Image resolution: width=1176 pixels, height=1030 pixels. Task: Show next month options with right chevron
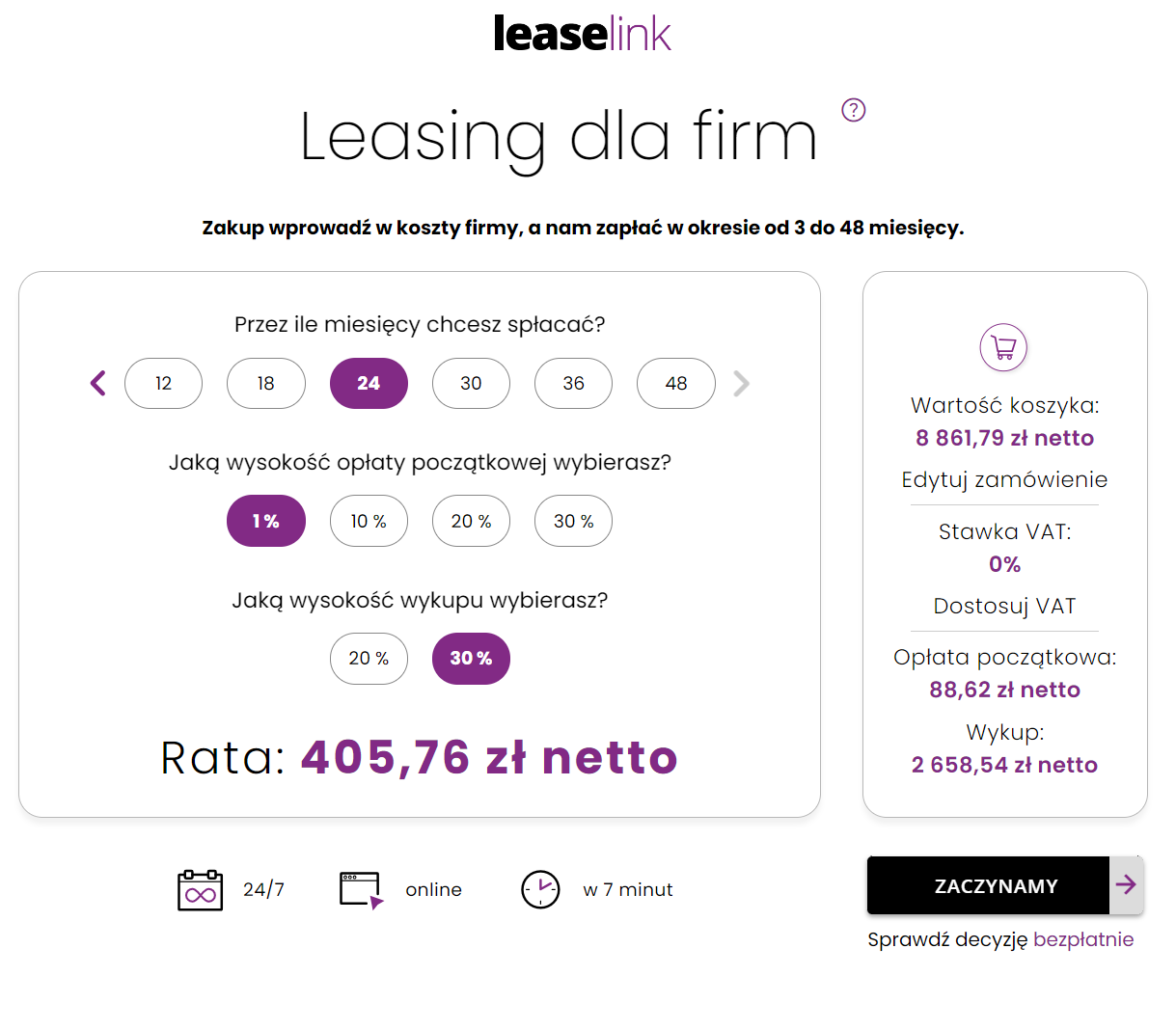click(x=741, y=384)
